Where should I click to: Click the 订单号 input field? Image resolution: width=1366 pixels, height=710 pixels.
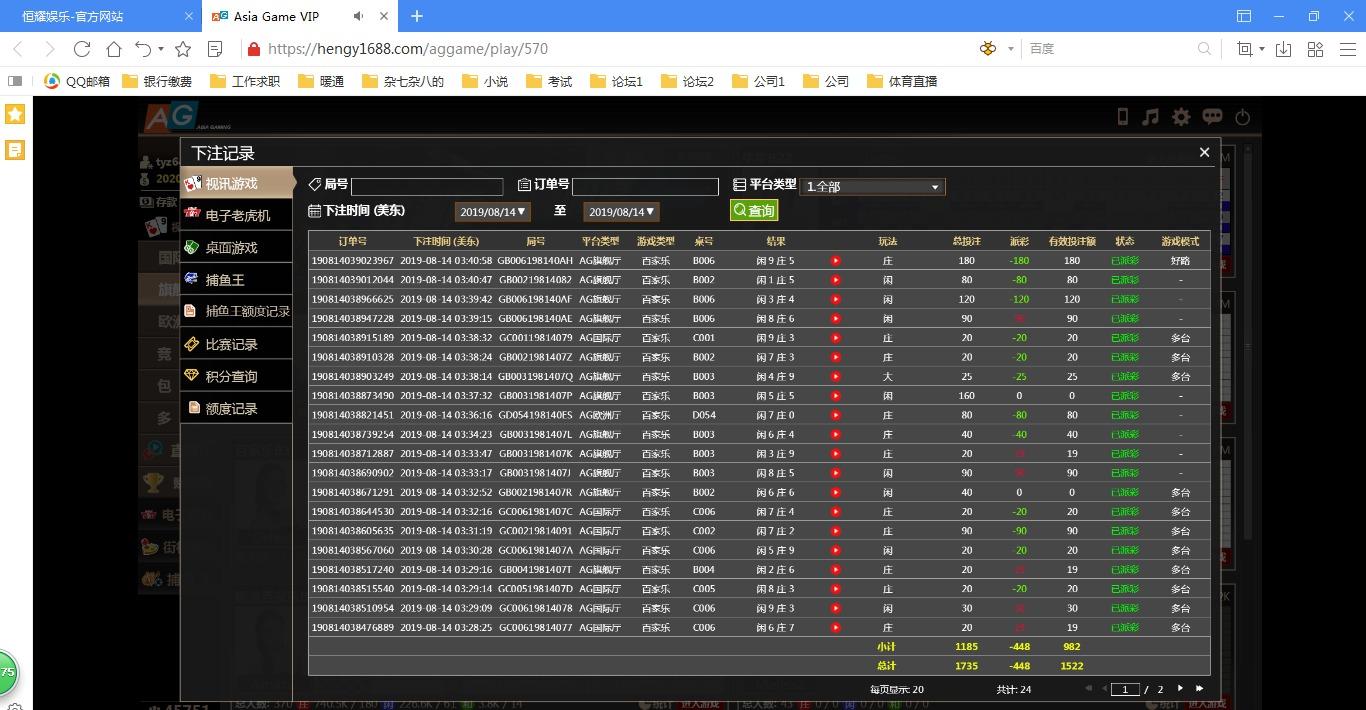point(645,187)
